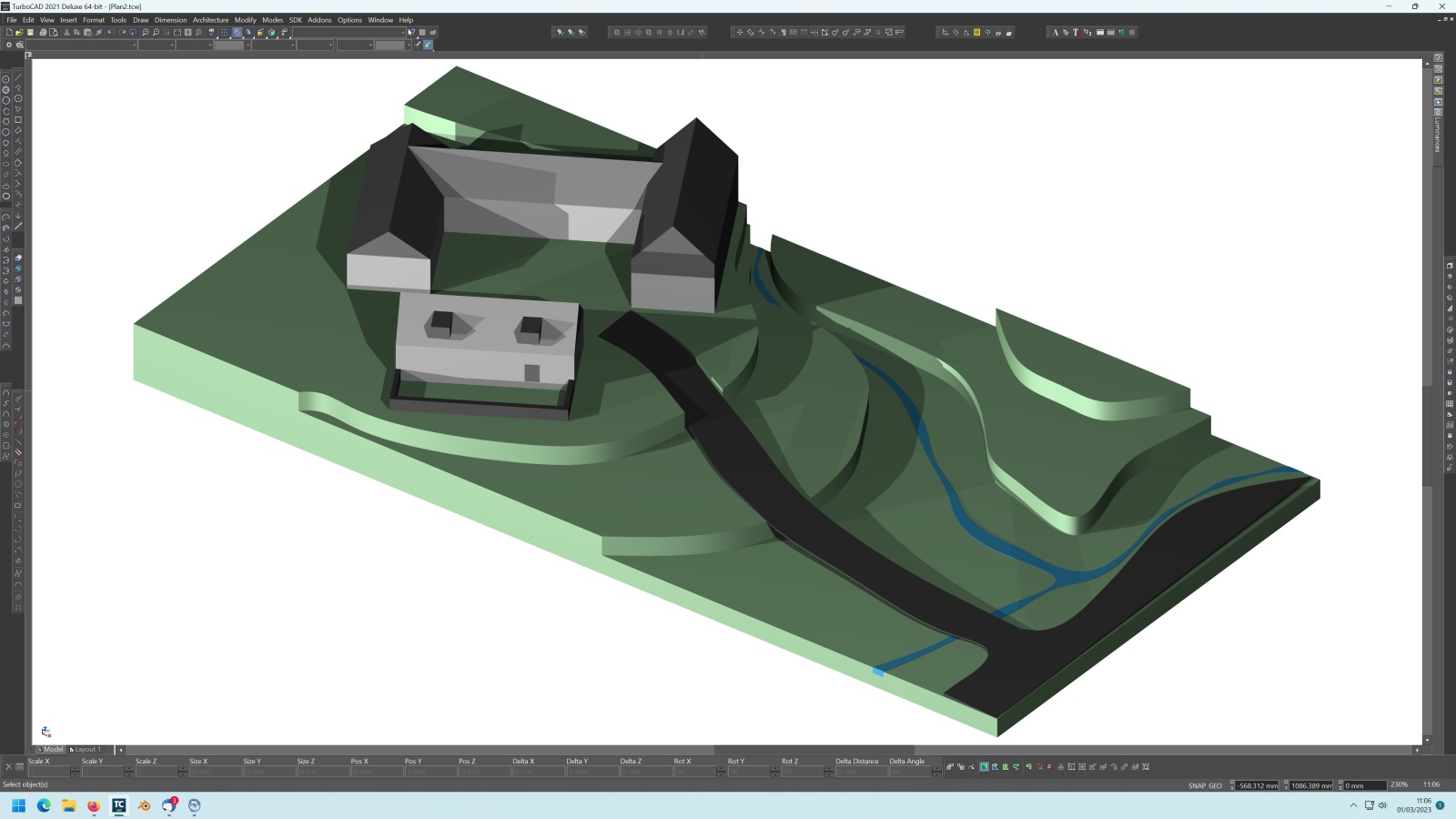Screen dimensions: 1456x819
Task: Click the Save icon in toolbar
Action: point(30,33)
